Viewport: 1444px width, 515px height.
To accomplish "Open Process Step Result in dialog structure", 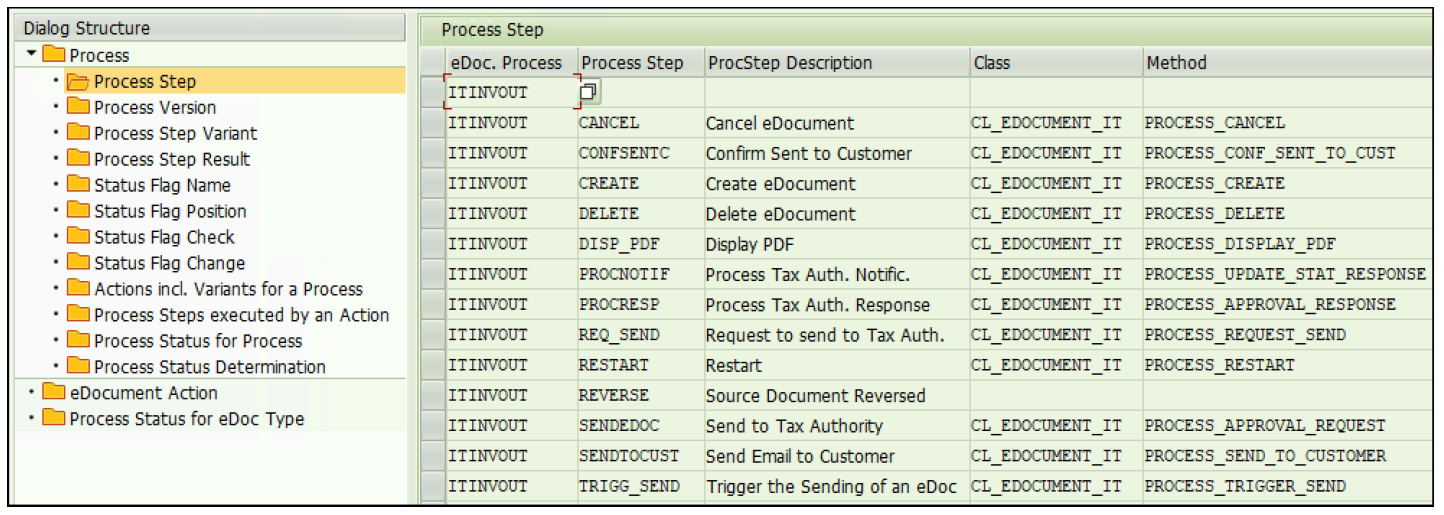I will (171, 159).
